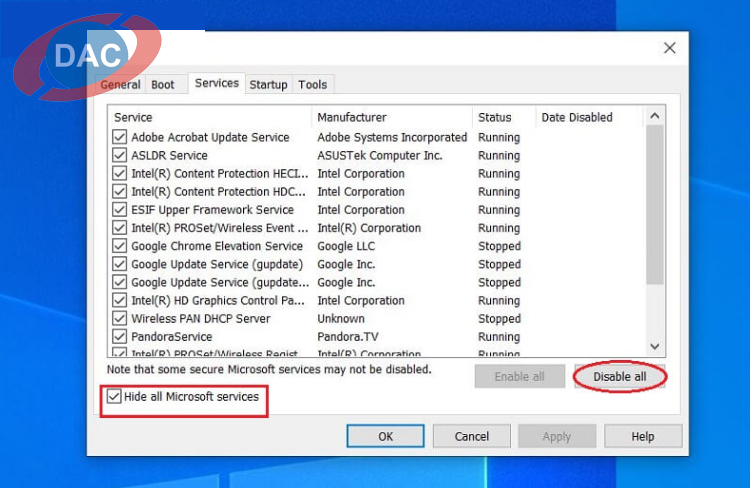This screenshot has height=488, width=750.
Task: Select 'Intel(R) Corporation' cell of PROSet/Wireless Event row
Action: click(x=369, y=228)
